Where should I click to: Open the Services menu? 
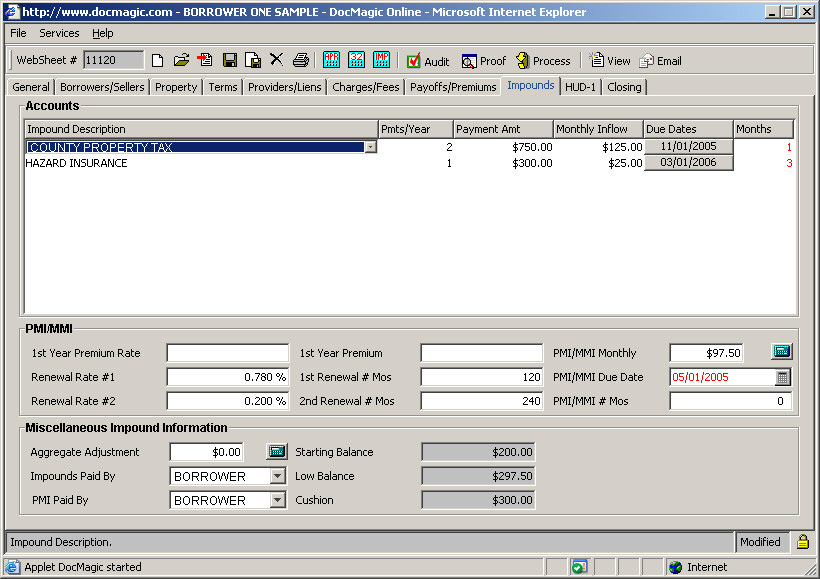click(x=59, y=33)
